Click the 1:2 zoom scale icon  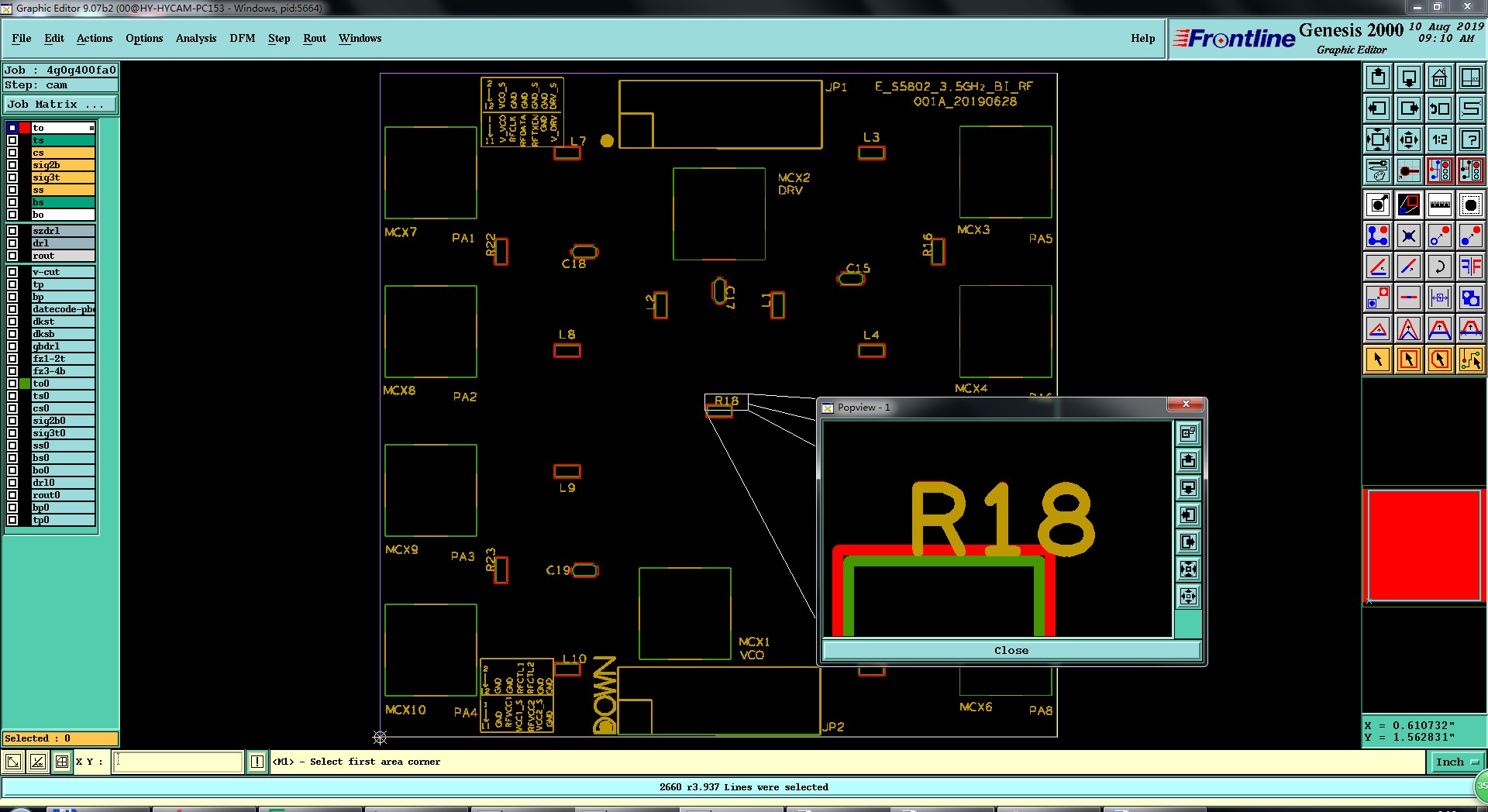coord(1440,139)
